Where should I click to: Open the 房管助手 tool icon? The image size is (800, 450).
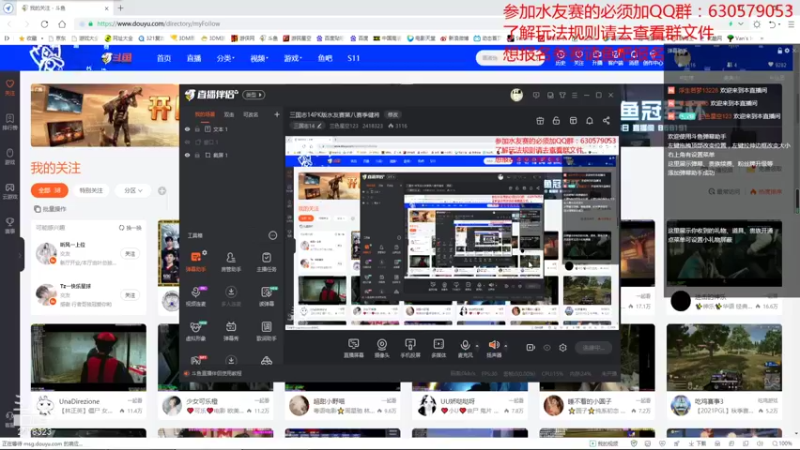tap(231, 257)
